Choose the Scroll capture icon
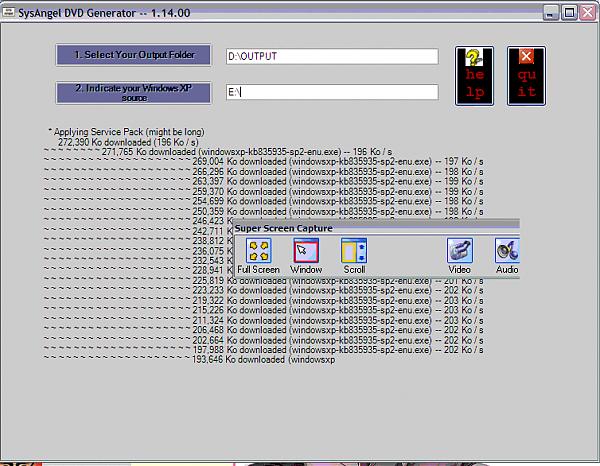The width and height of the screenshot is (600, 466). pos(354,251)
